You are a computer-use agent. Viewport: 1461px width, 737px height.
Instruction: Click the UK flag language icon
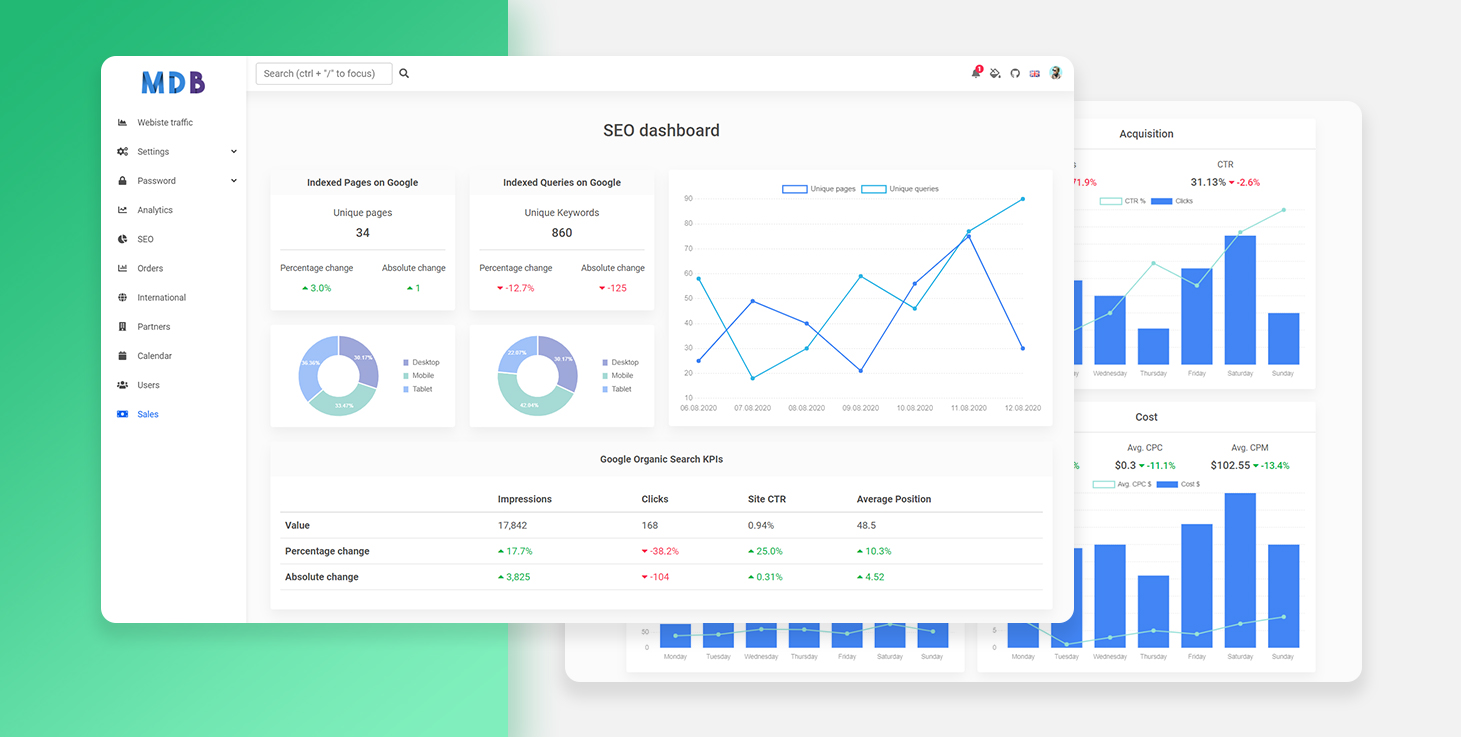(x=1035, y=73)
